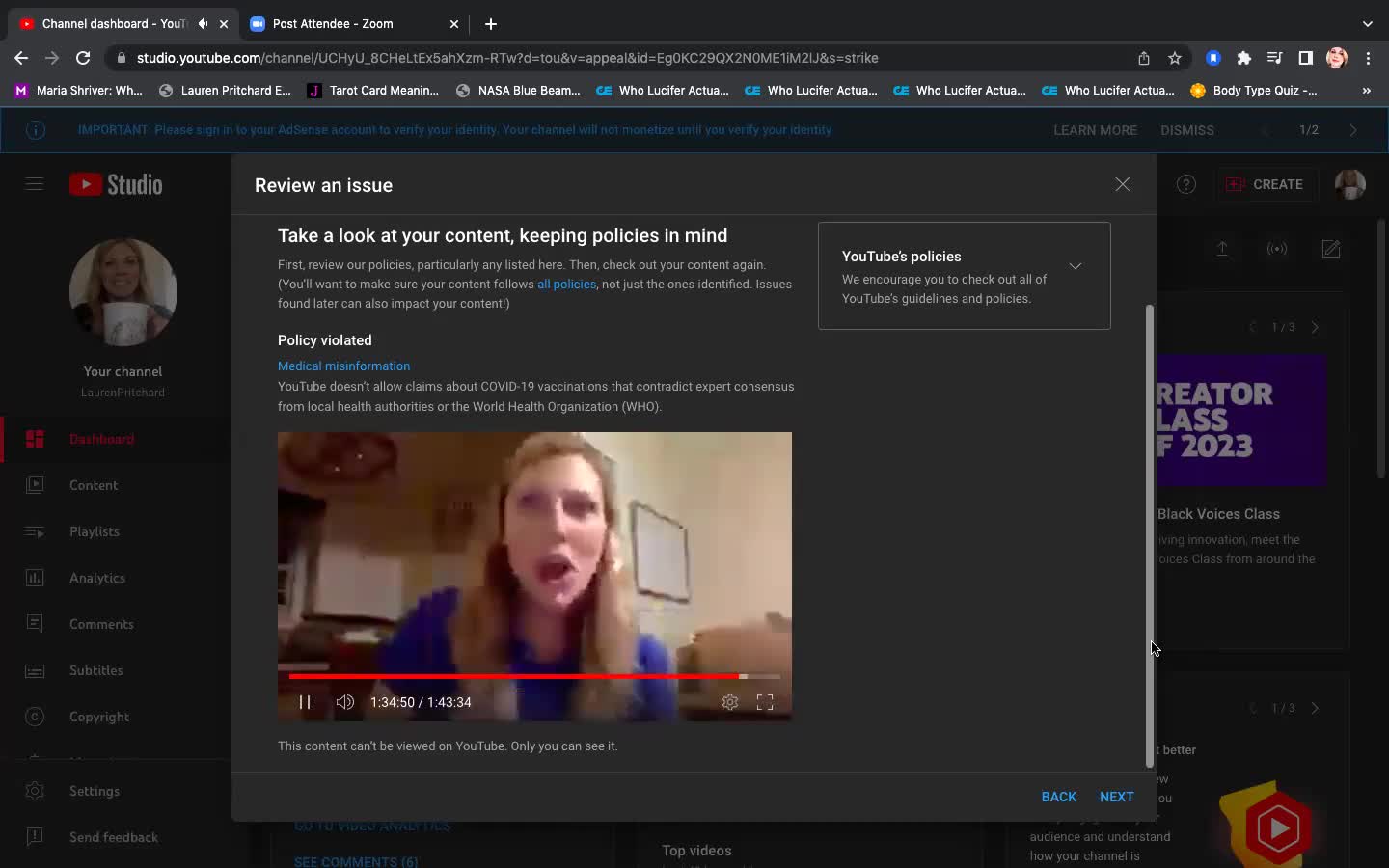Open Chrome profile avatar
The height and width of the screenshot is (868, 1389).
pyautogui.click(x=1337, y=58)
